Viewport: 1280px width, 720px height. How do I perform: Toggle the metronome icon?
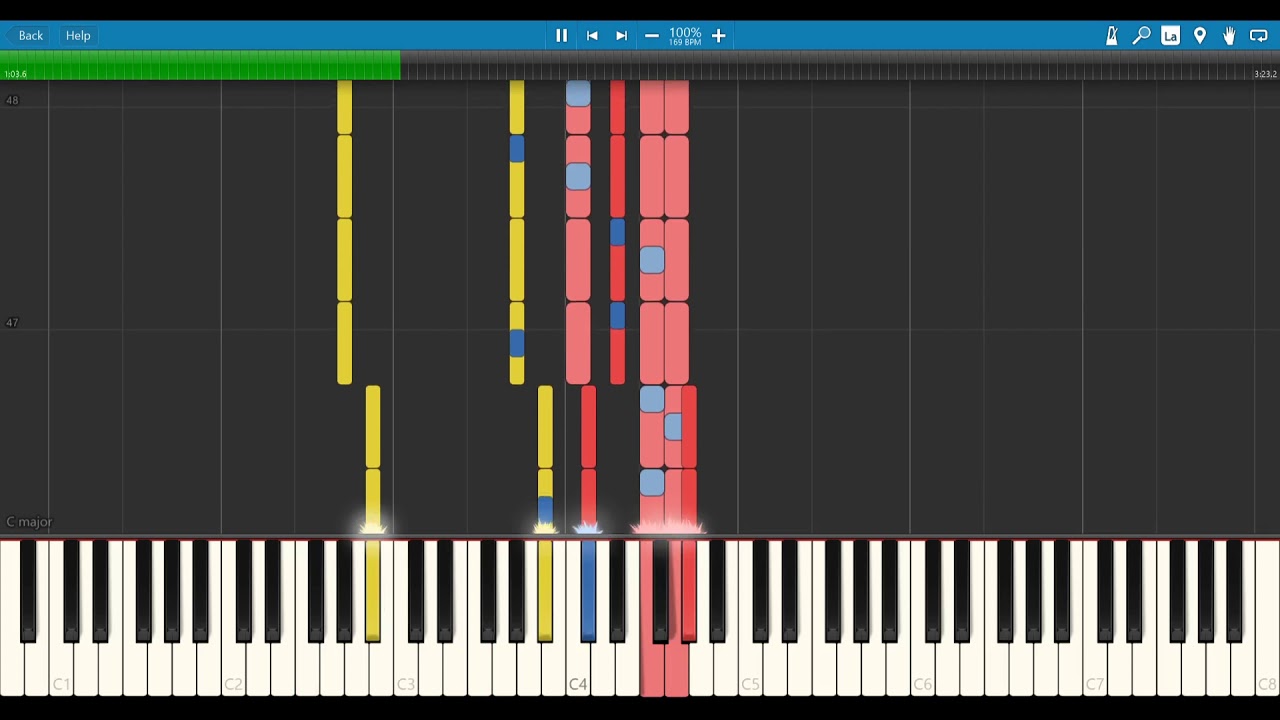[1111, 35]
